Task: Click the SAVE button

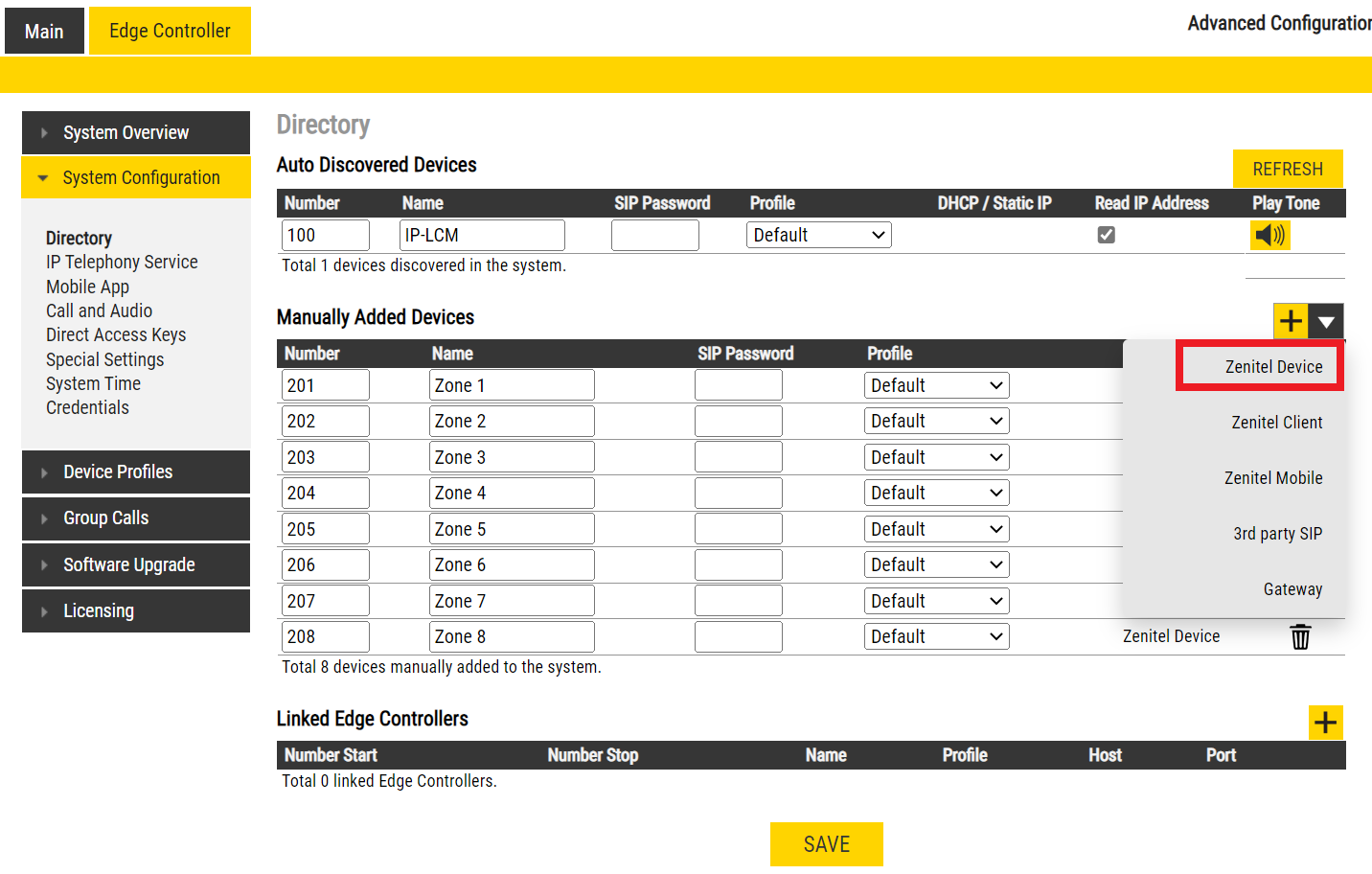Action: coord(826,844)
